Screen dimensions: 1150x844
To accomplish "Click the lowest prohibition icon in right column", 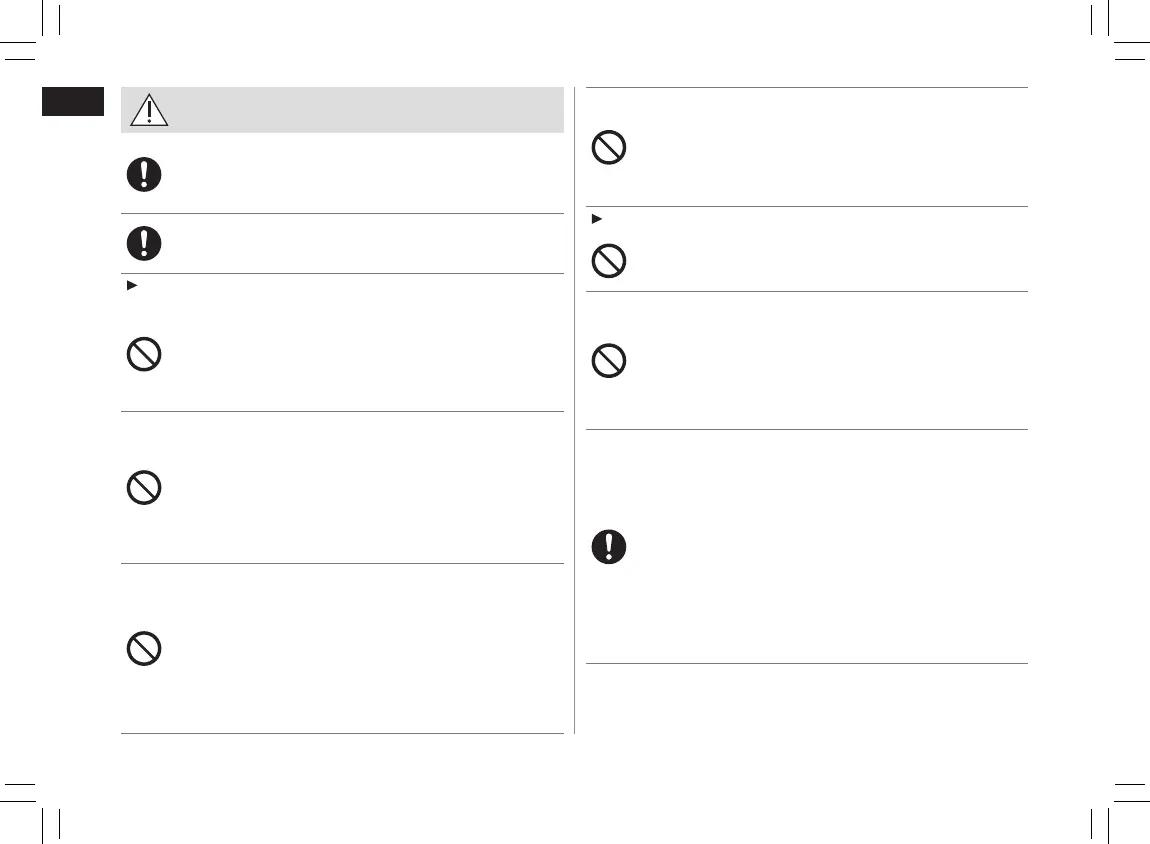I will [x=609, y=361].
